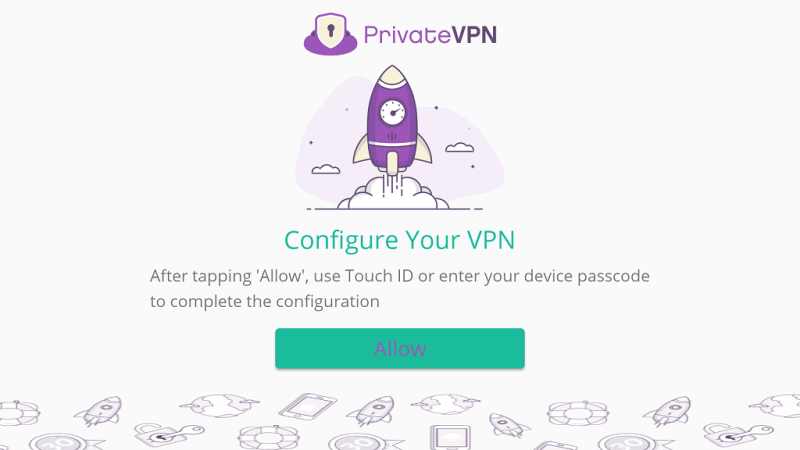Click the padlock and key icon at bottom right
This screenshot has width=800, height=450.
tap(738, 434)
